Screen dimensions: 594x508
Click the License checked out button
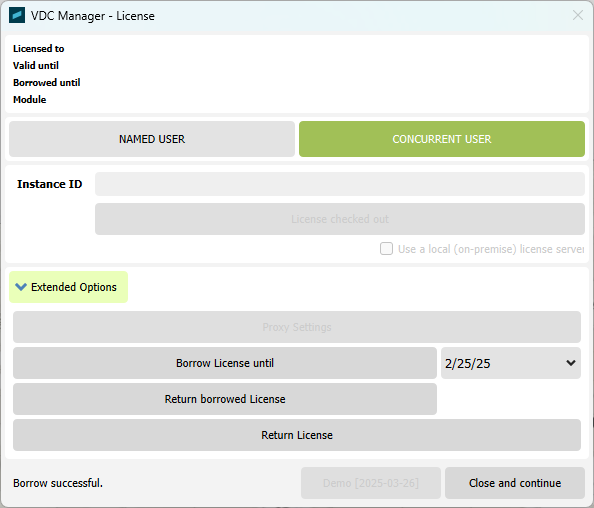pyautogui.click(x=340, y=219)
